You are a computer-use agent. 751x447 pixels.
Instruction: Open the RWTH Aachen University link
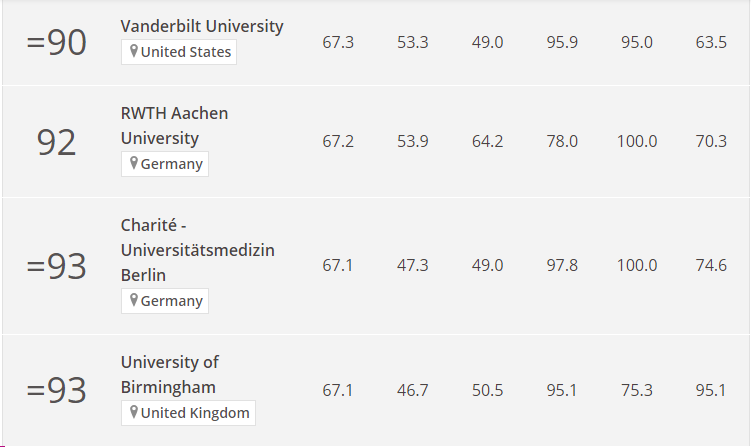(174, 126)
